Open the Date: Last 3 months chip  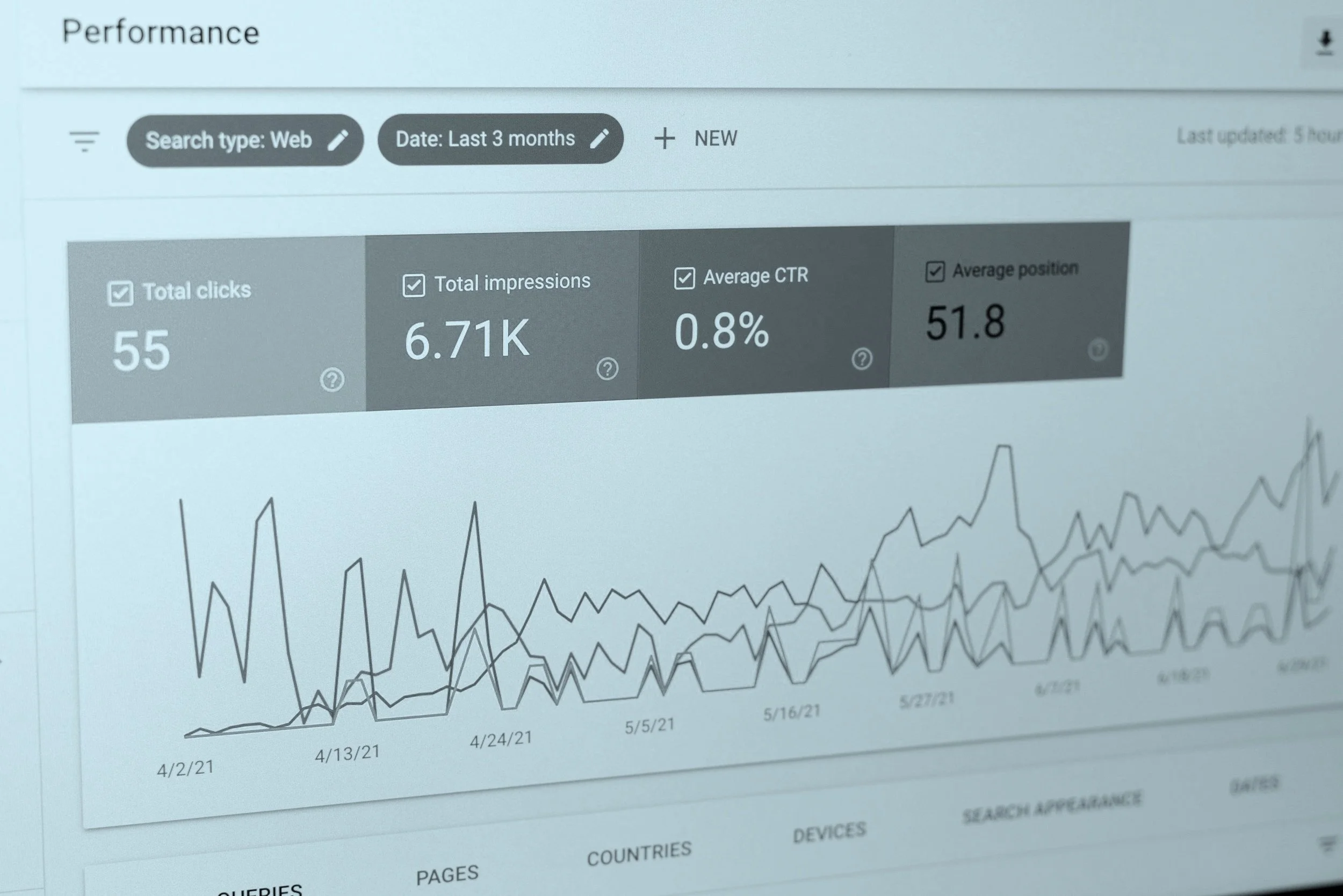click(485, 139)
